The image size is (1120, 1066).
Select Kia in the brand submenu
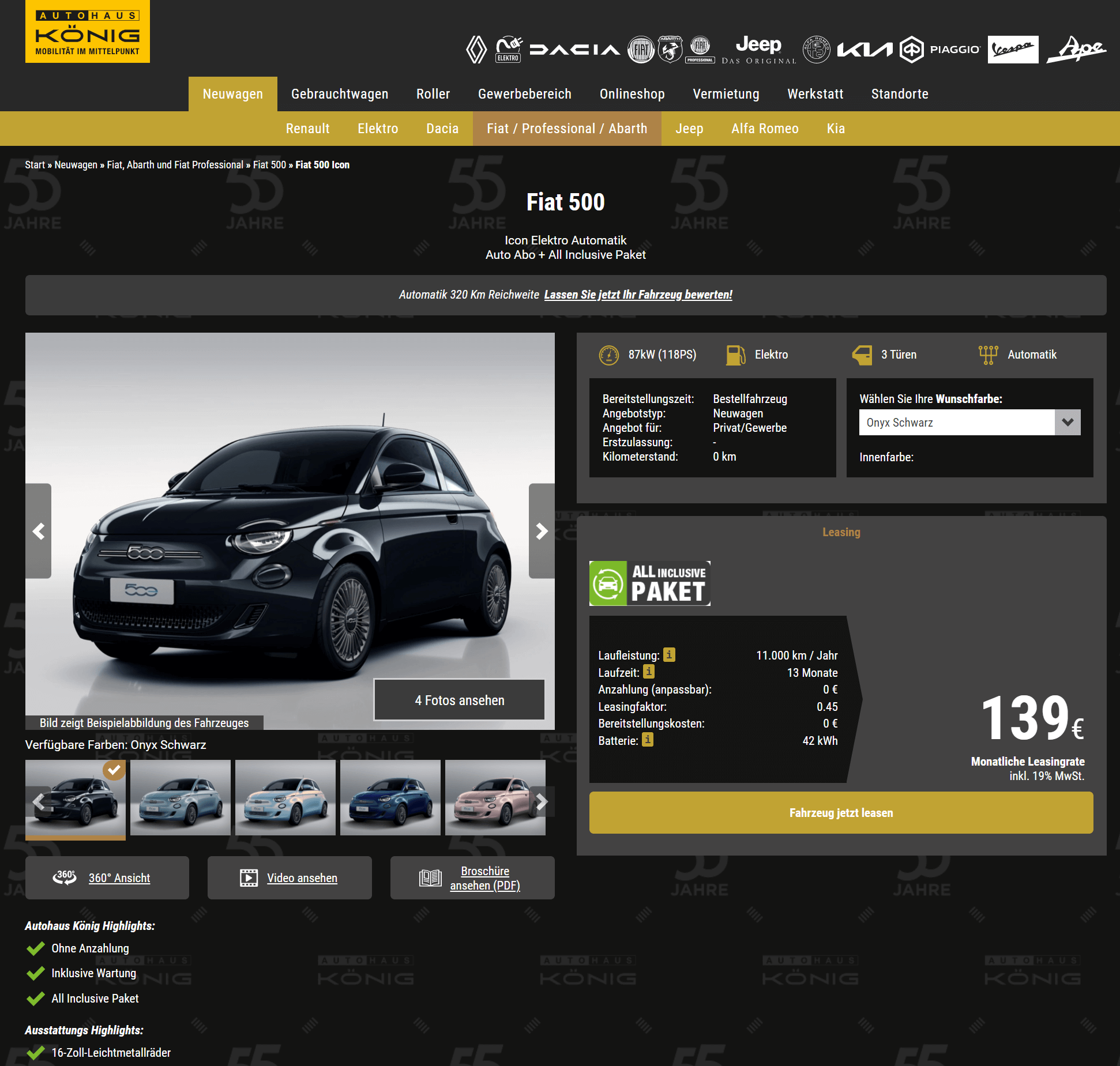click(836, 129)
